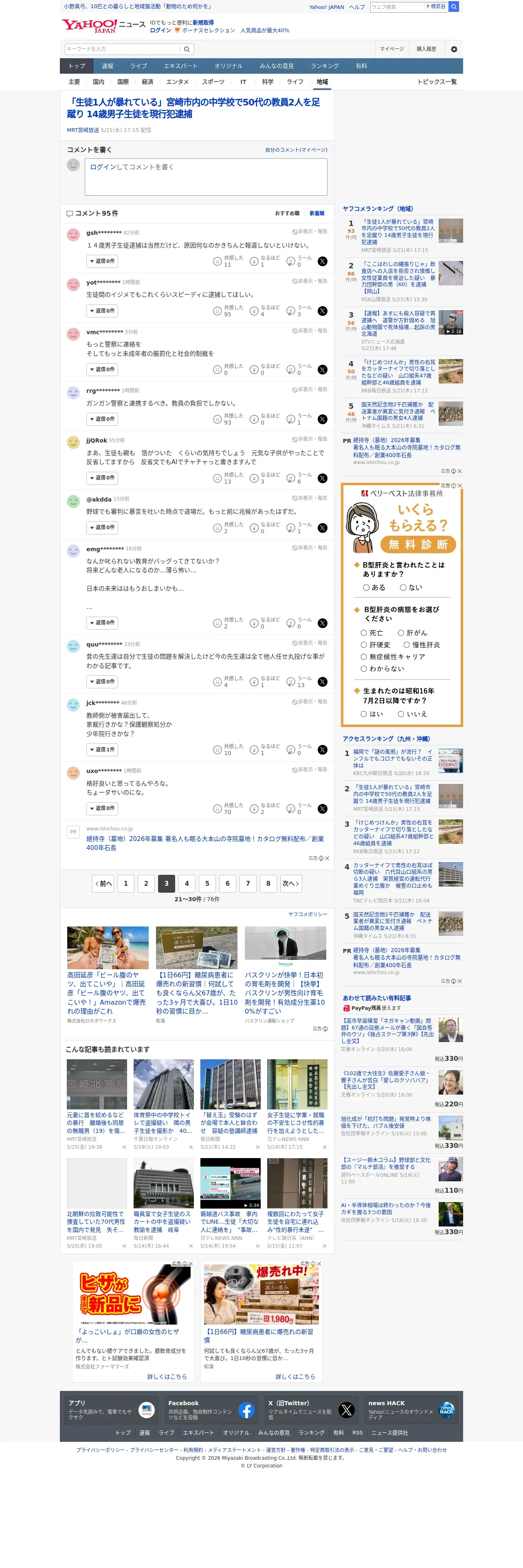Click the comment text box

(x=206, y=177)
